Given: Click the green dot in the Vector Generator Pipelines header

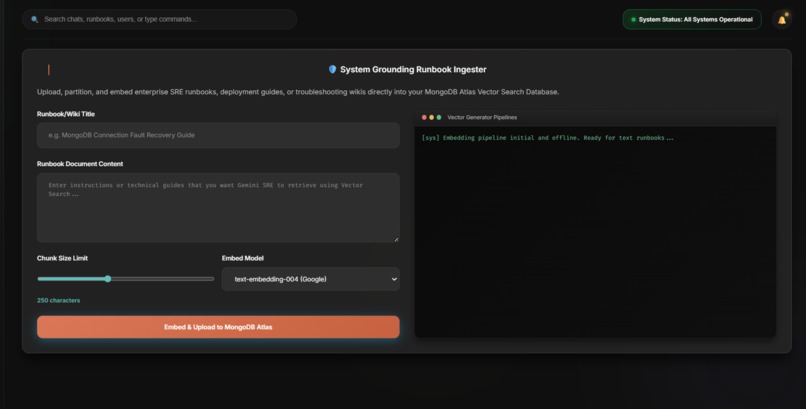Looking at the screenshot, I should [x=438, y=117].
